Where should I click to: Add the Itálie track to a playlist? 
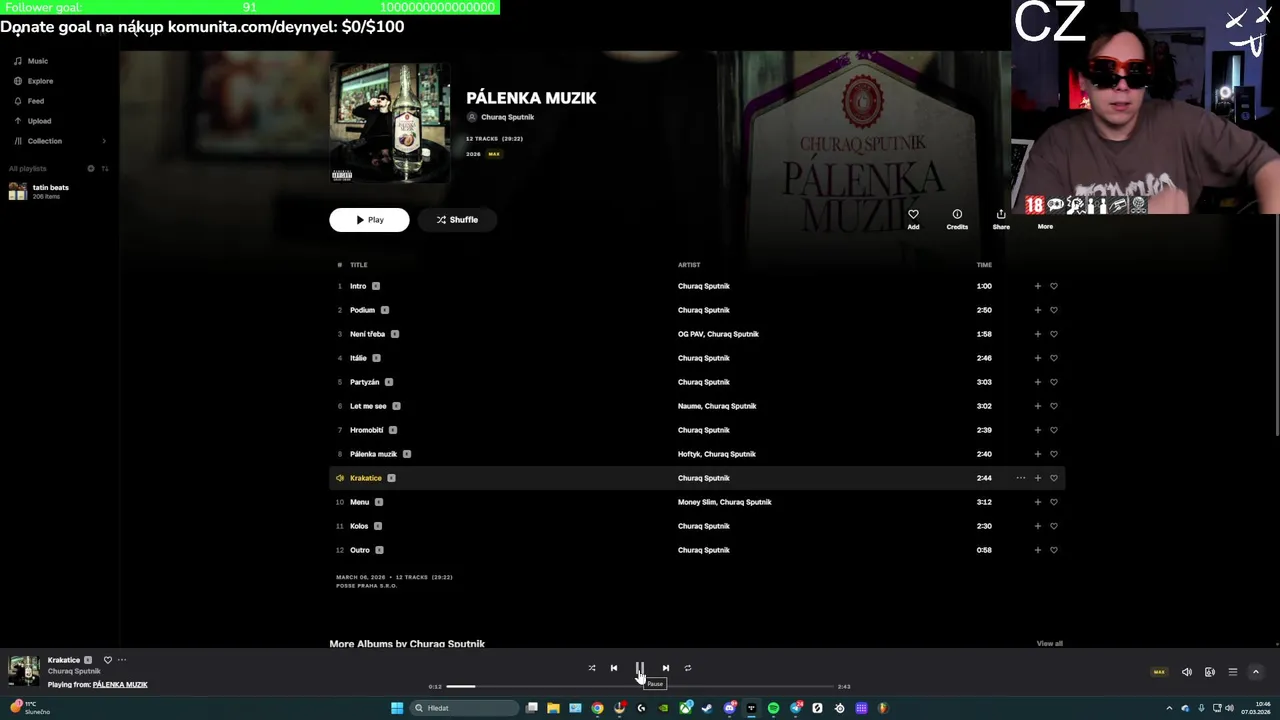(x=1037, y=358)
